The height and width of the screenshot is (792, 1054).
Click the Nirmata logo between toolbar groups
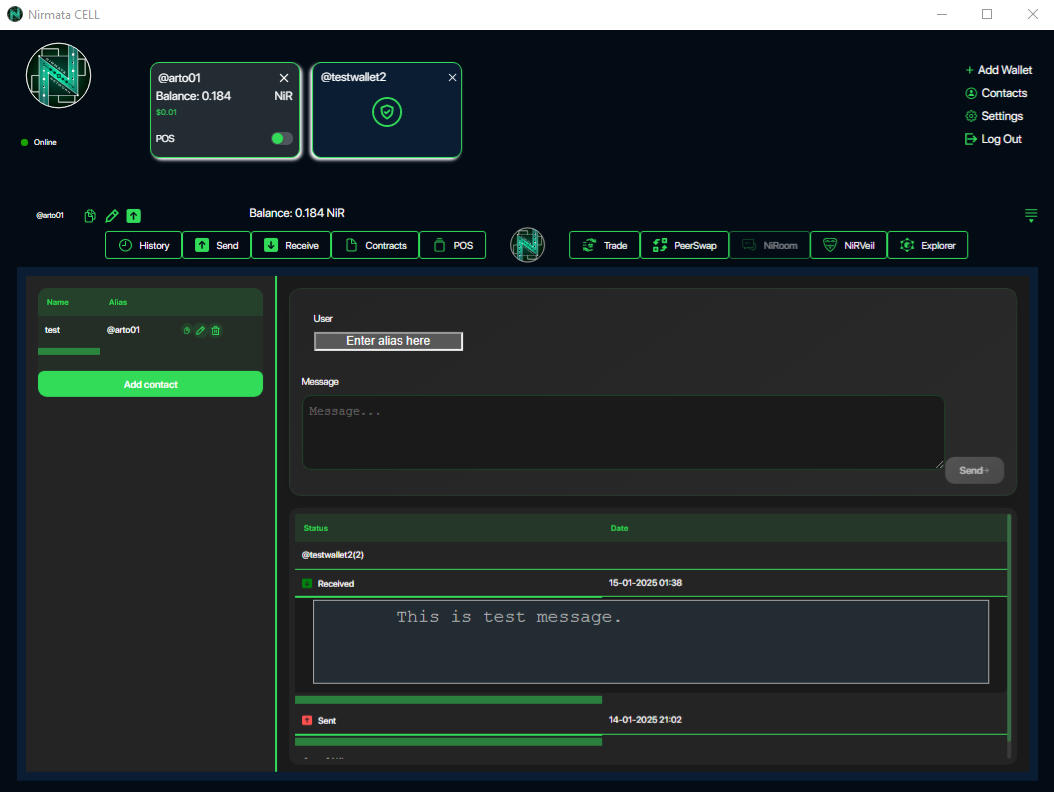(527, 245)
